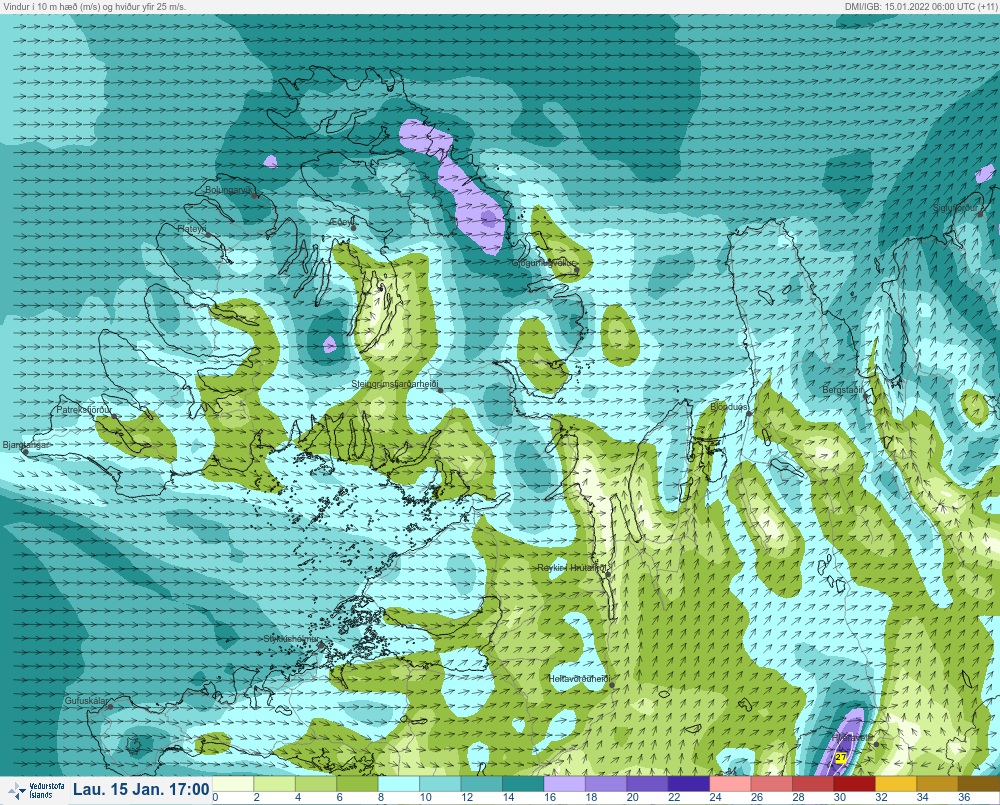Click the Veðurstofa Íslands logo

coord(35,791)
